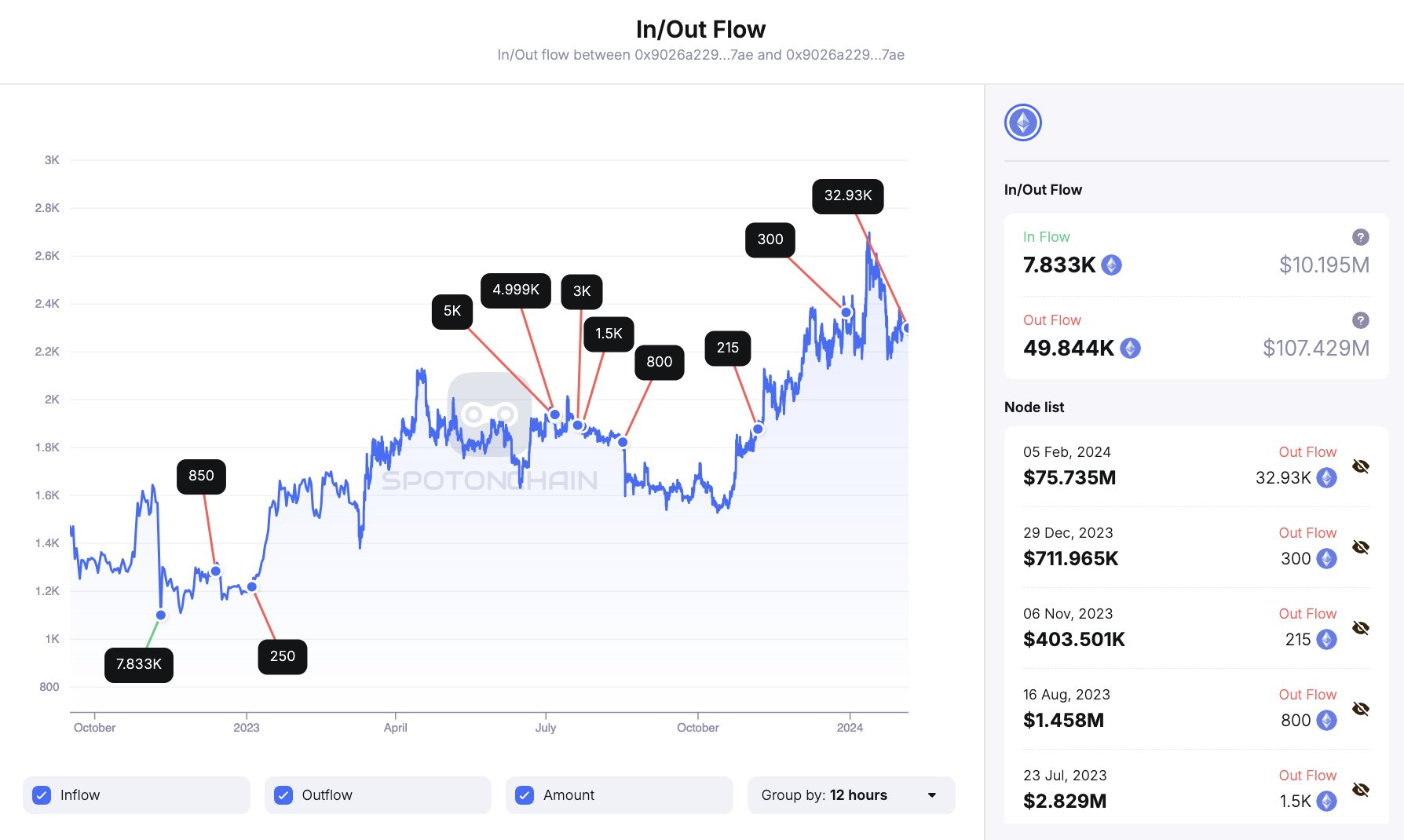Select the 32.93K chart marker label
Screen dimensions: 1404x840
[x=847, y=197]
